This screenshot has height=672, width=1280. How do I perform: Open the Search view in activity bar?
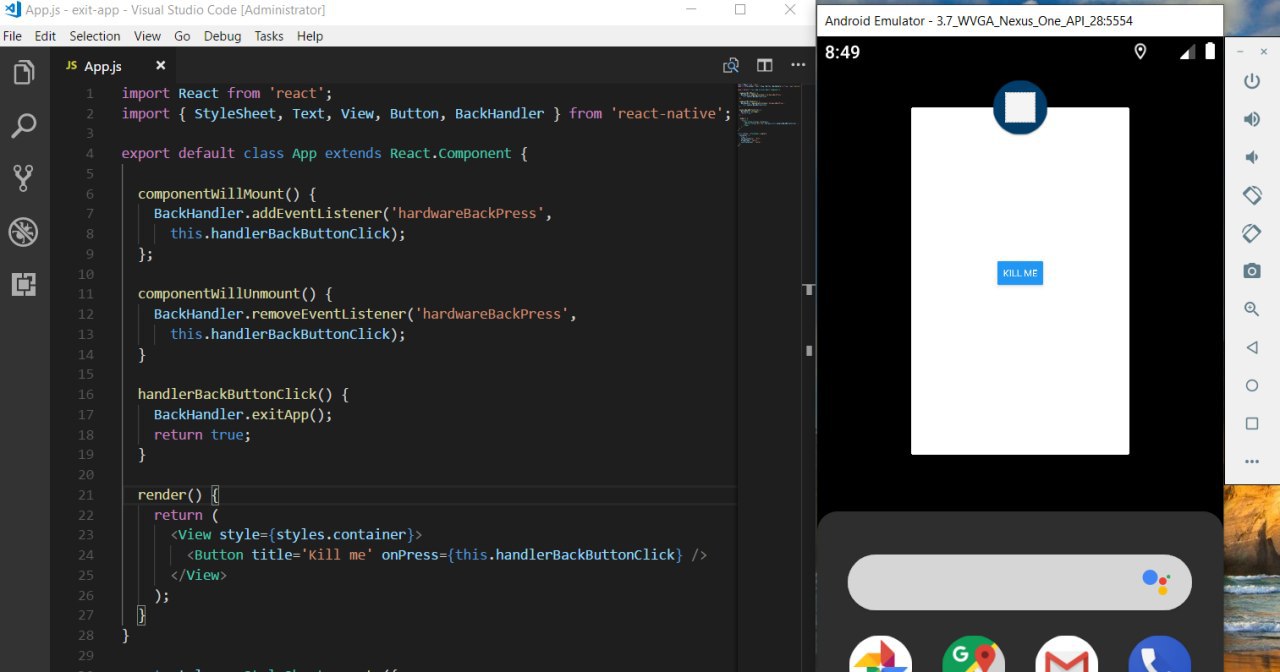click(23, 126)
